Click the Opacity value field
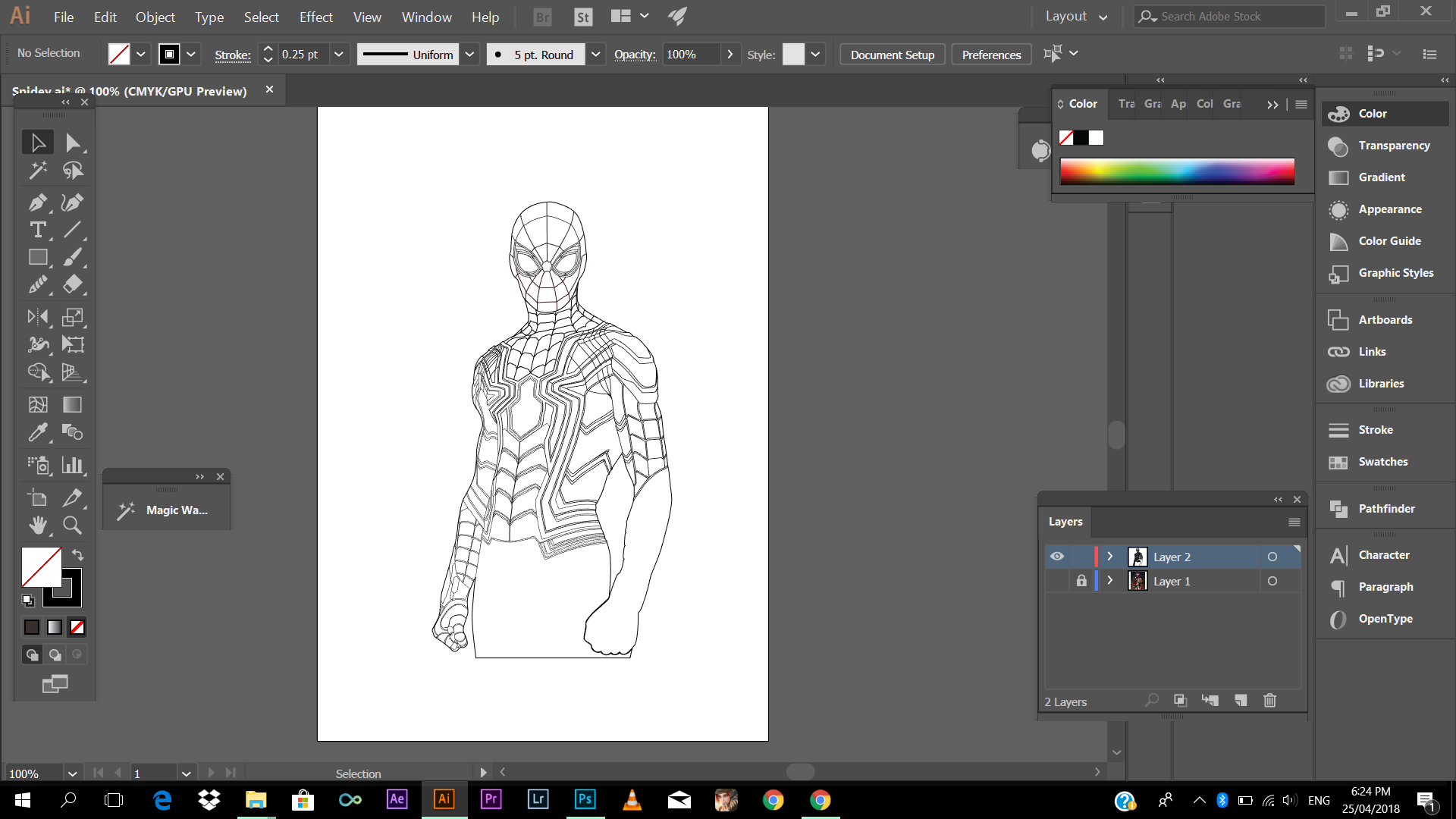1456x819 pixels. 690,55
